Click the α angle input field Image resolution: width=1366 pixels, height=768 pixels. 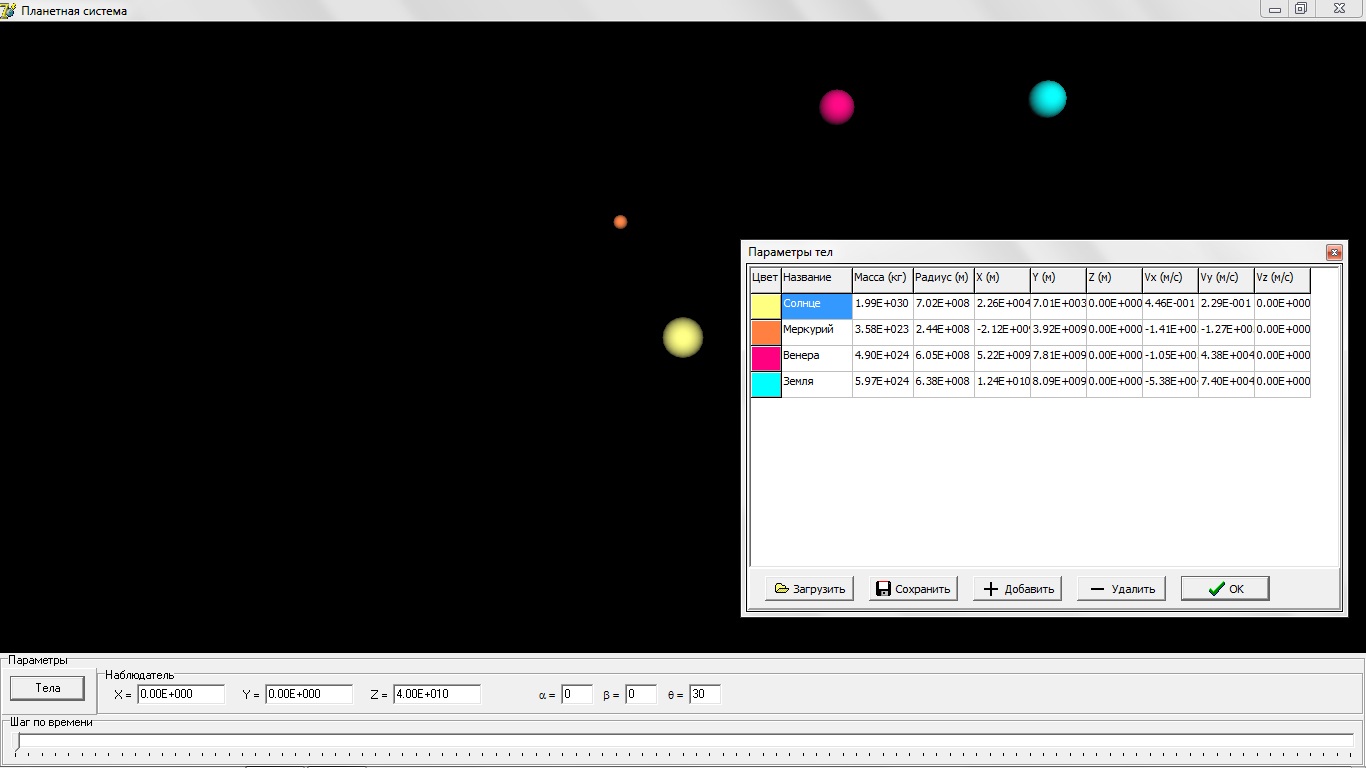point(577,694)
